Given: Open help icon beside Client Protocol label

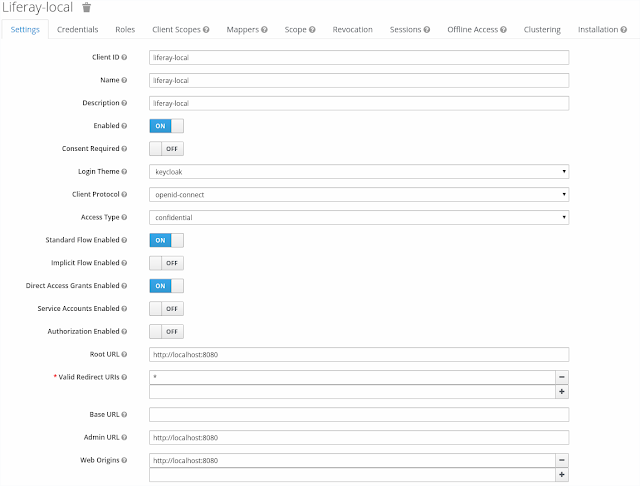Looking at the screenshot, I should (124, 194).
